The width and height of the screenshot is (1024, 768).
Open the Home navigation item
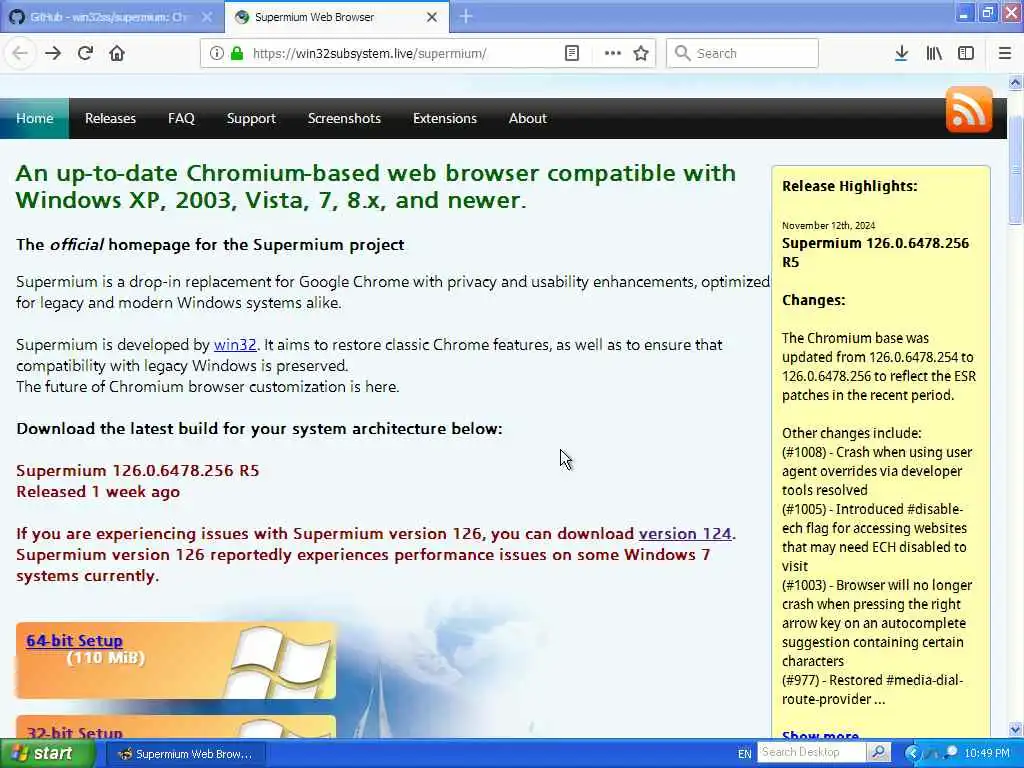tap(35, 118)
